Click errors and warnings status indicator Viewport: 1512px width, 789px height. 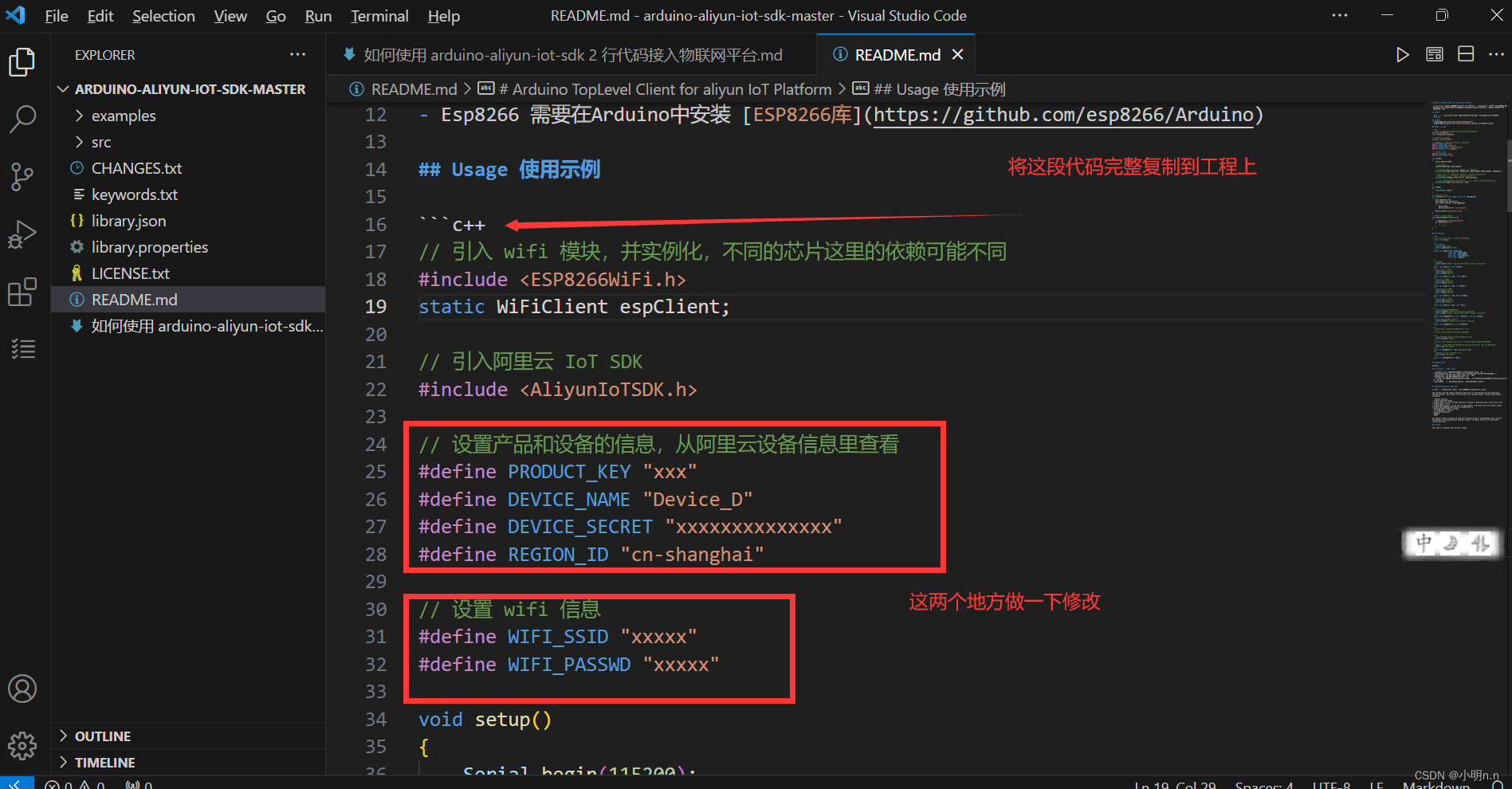pyautogui.click(x=75, y=784)
